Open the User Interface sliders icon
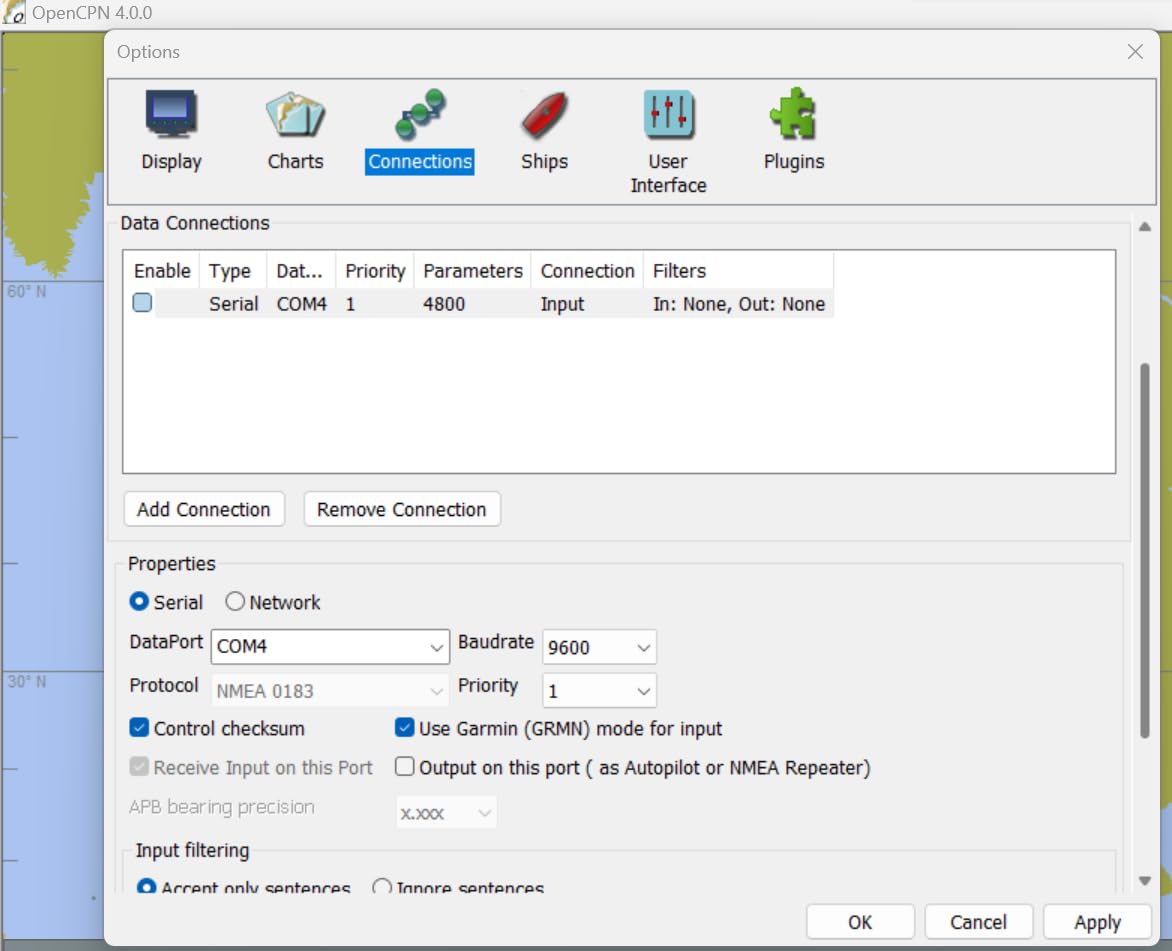The width and height of the screenshot is (1172, 951). [668, 114]
